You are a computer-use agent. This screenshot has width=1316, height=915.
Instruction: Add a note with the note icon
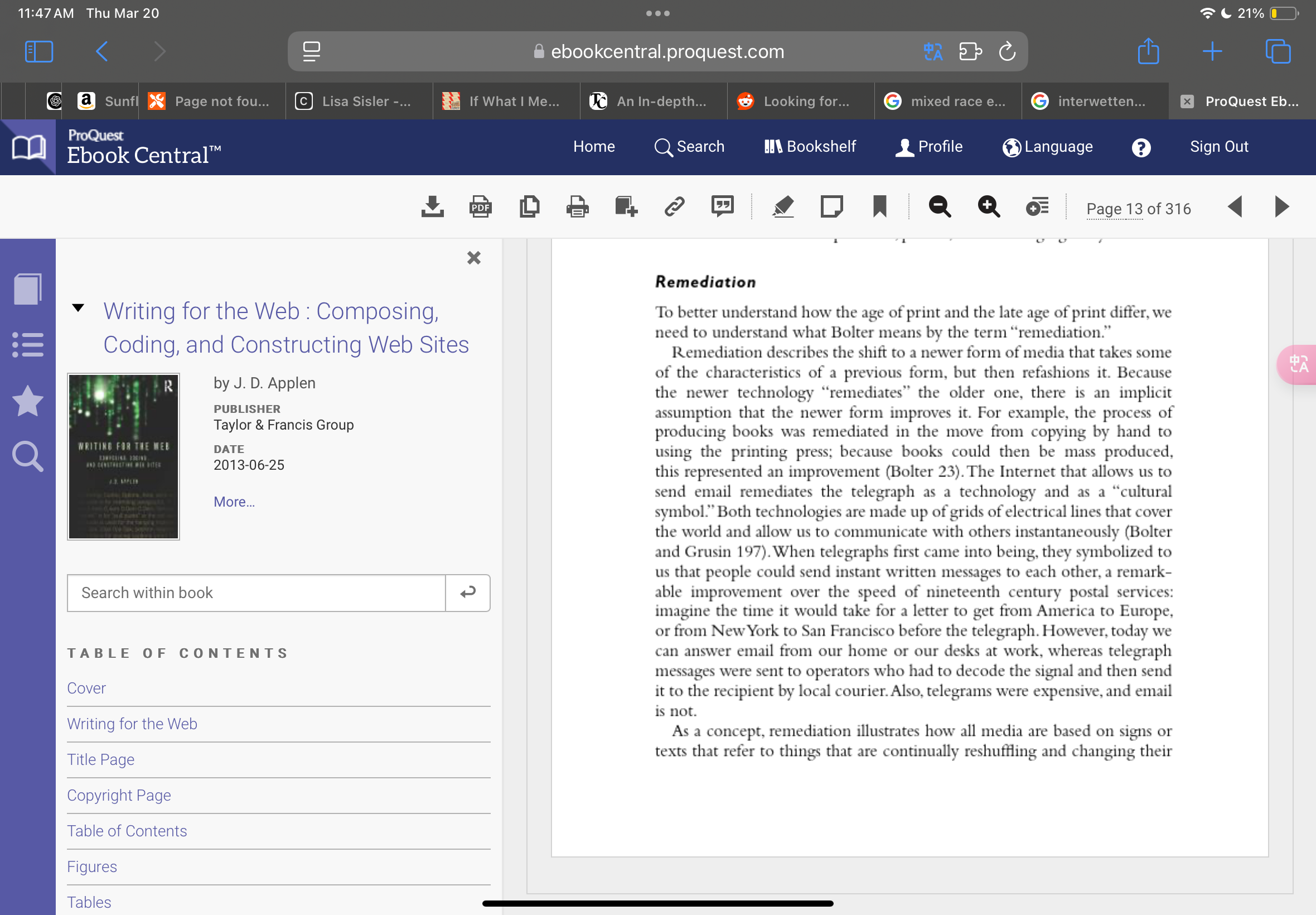pos(831,207)
